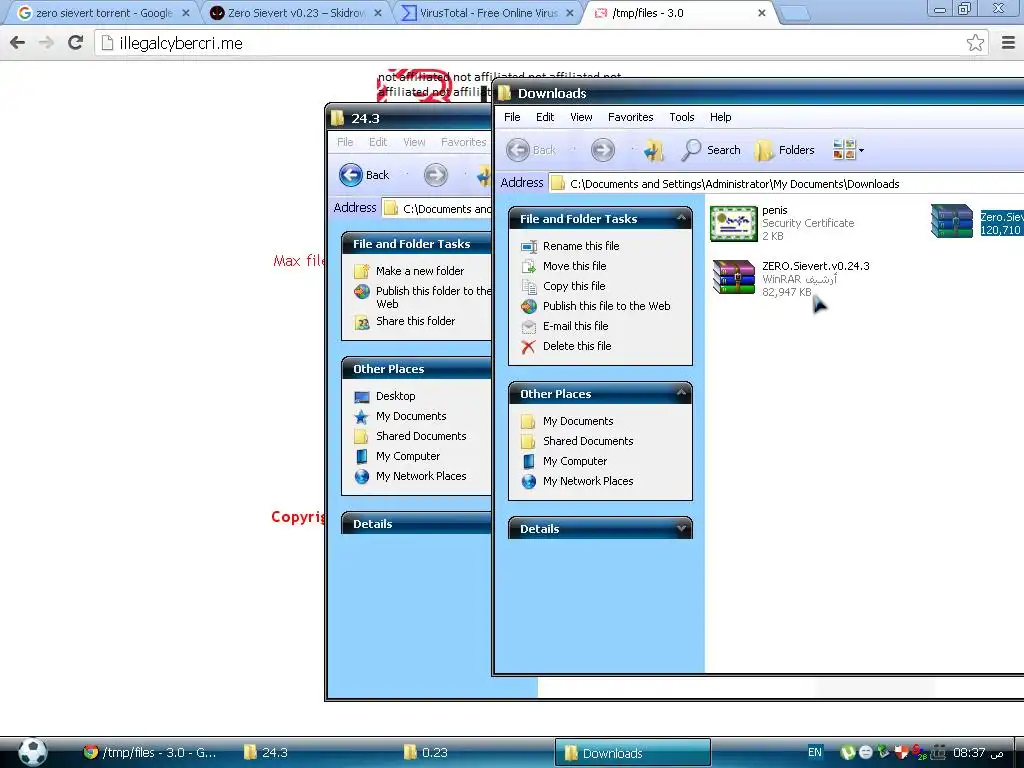Click the Up folder icon in Downloads toolbar

pos(654,150)
